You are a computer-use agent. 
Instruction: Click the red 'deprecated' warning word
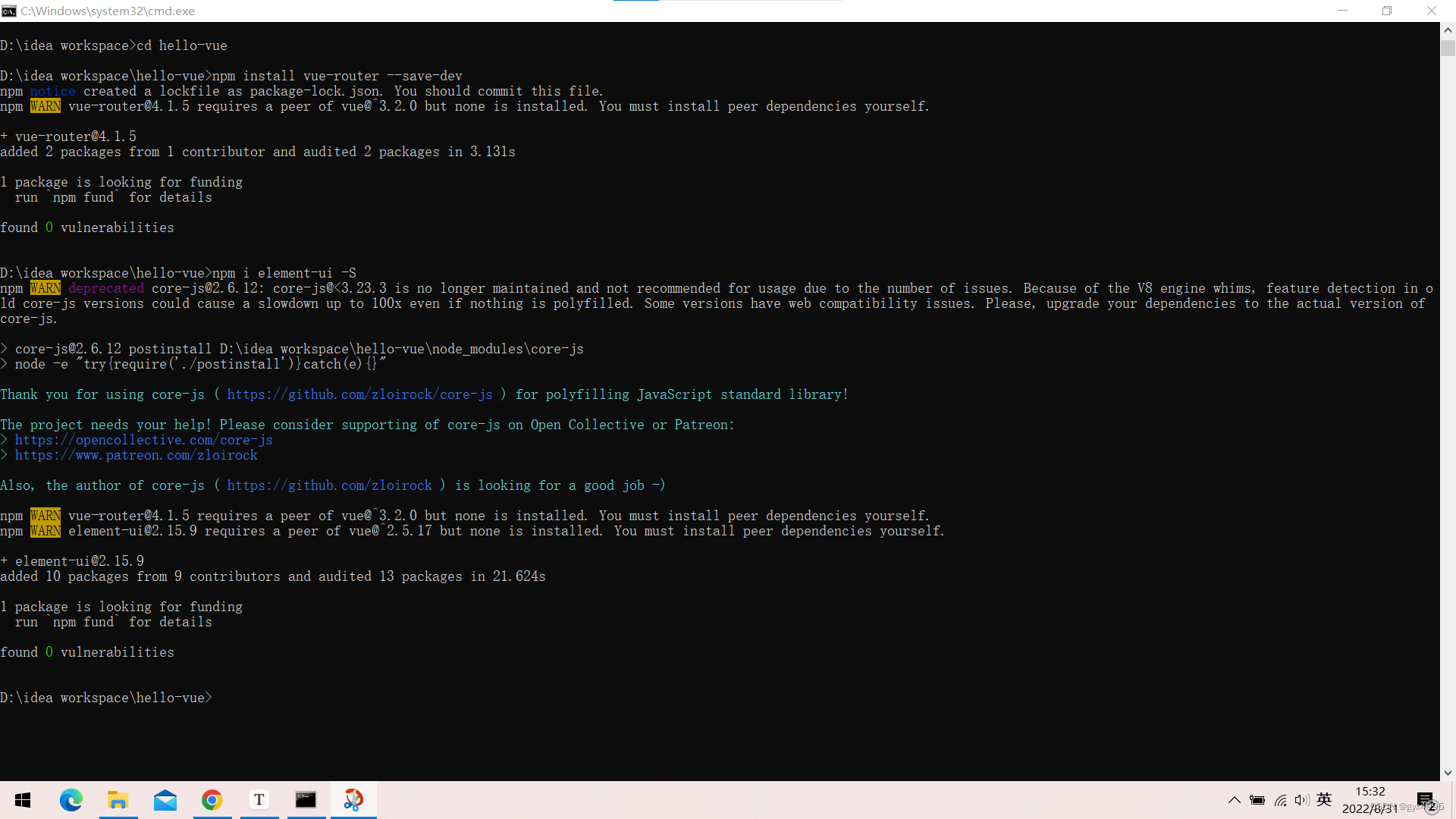coord(105,288)
